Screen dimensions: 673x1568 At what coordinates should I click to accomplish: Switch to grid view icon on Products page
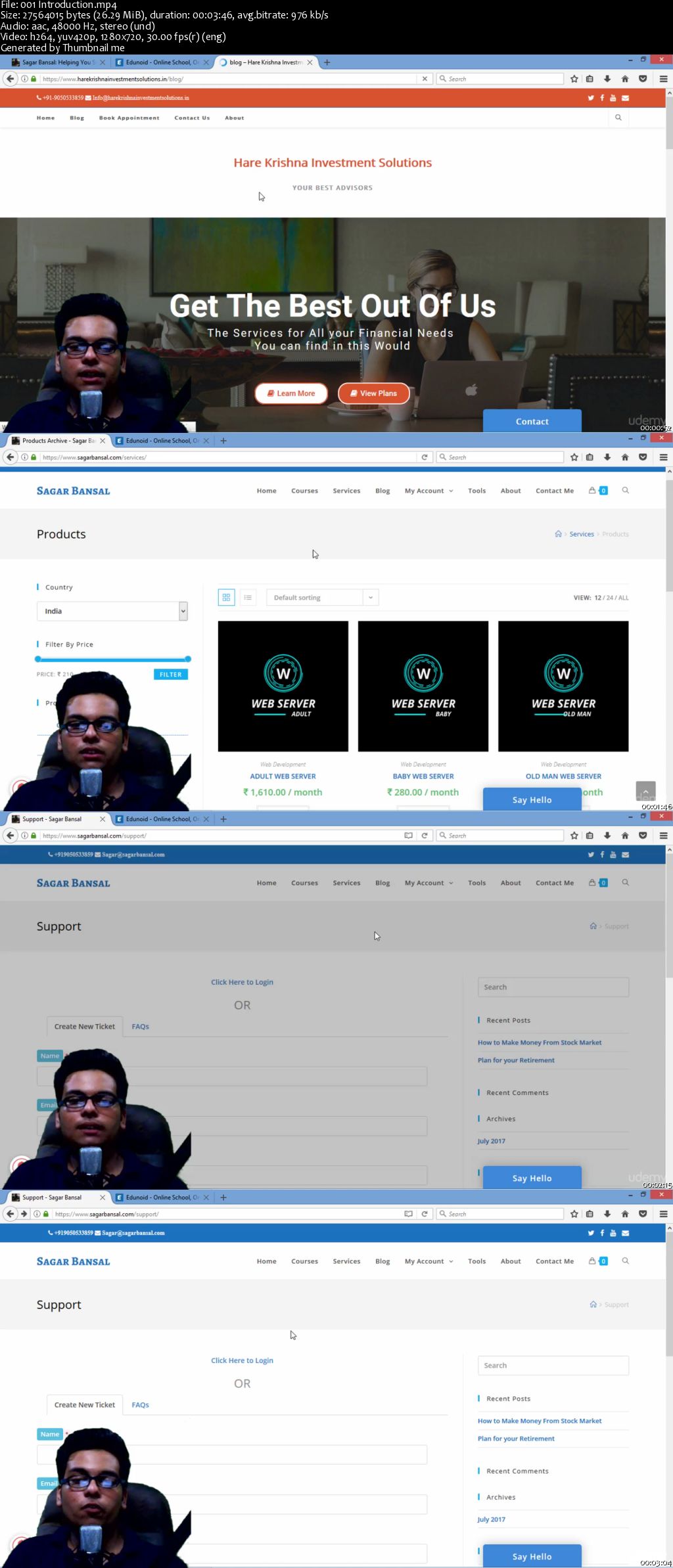pos(226,597)
